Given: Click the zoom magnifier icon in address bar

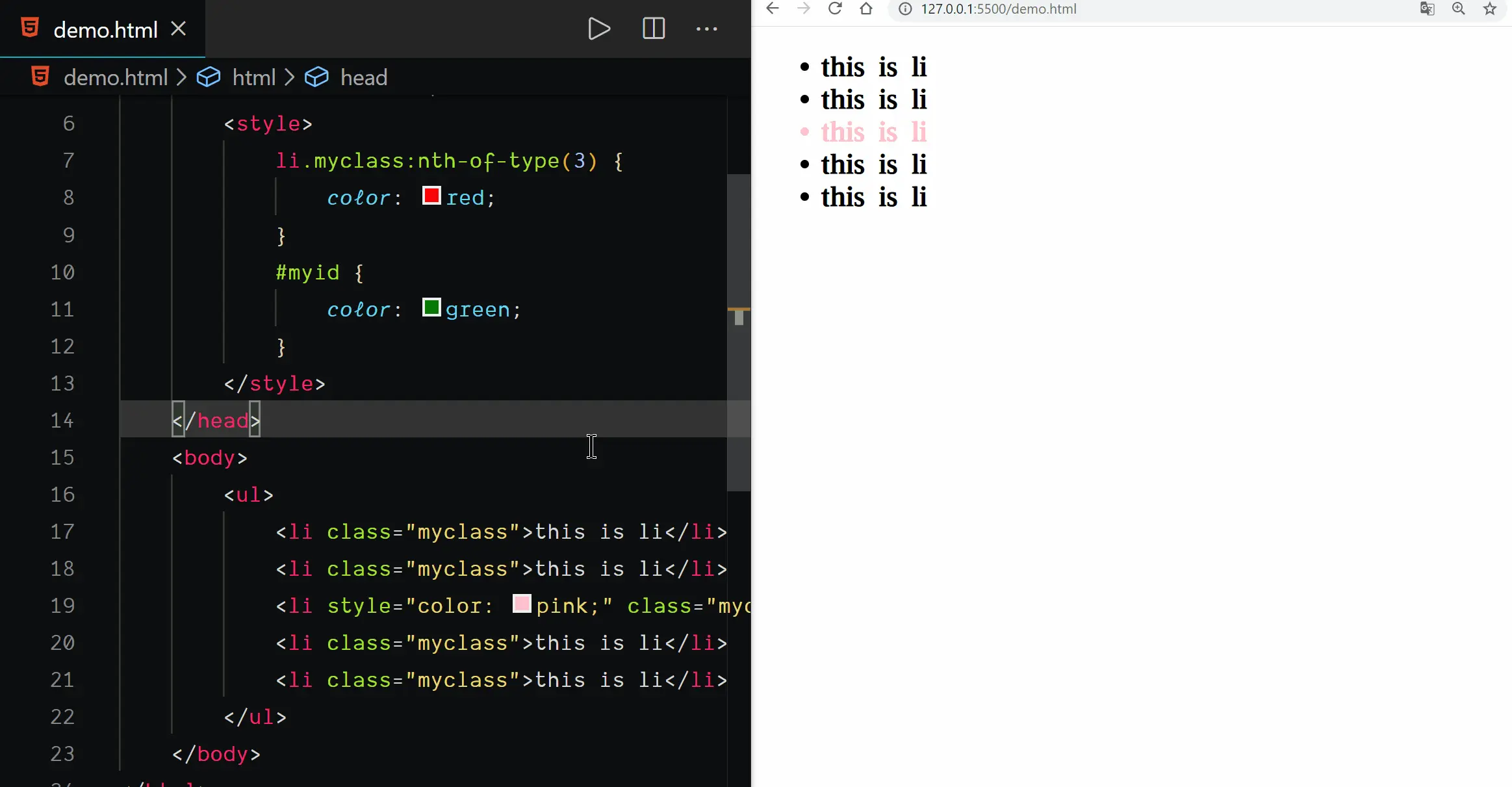Looking at the screenshot, I should pyautogui.click(x=1459, y=8).
